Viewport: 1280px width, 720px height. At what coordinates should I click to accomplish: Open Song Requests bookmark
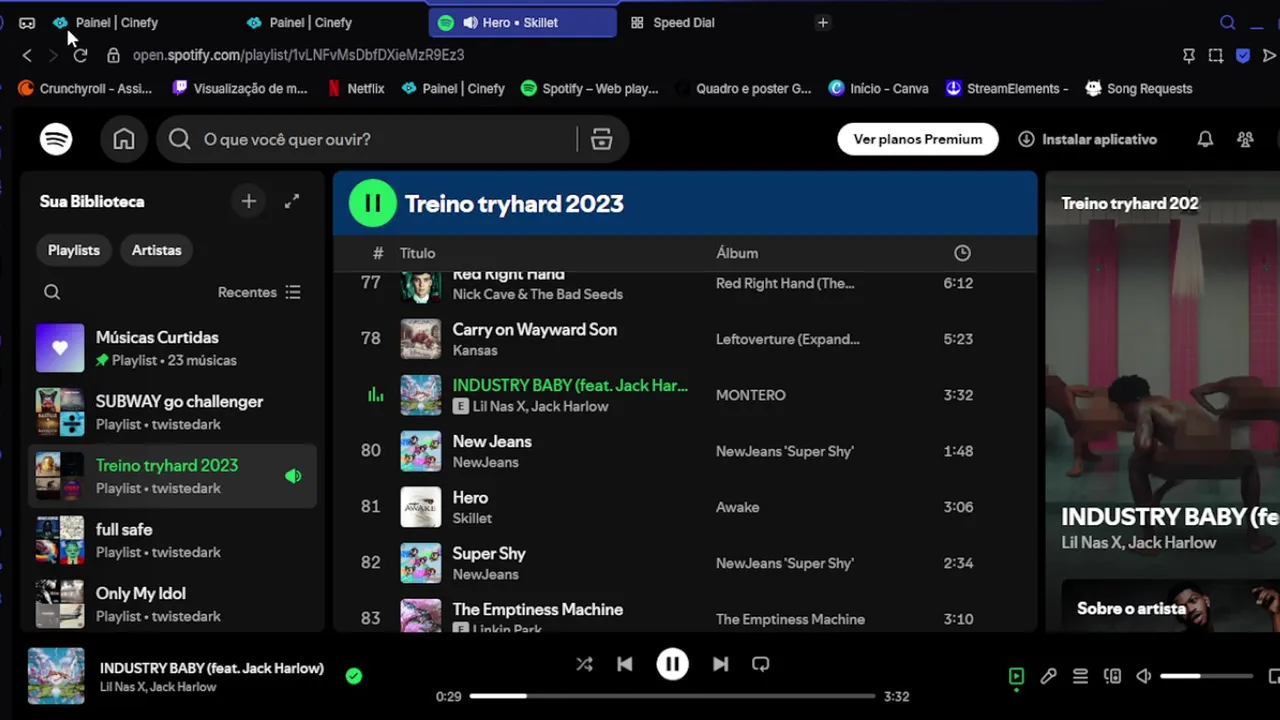click(1138, 88)
